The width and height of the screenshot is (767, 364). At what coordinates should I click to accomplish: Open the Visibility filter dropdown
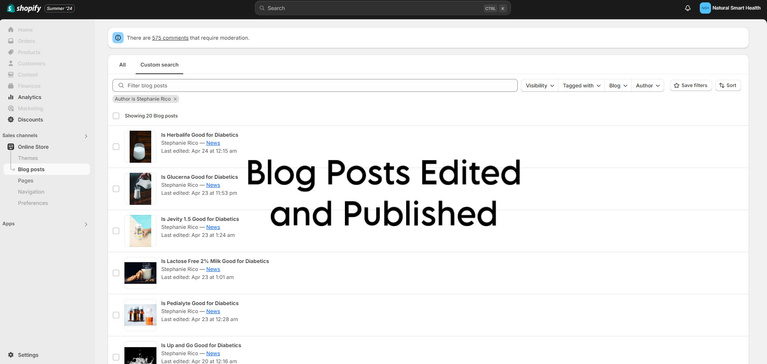(x=540, y=86)
